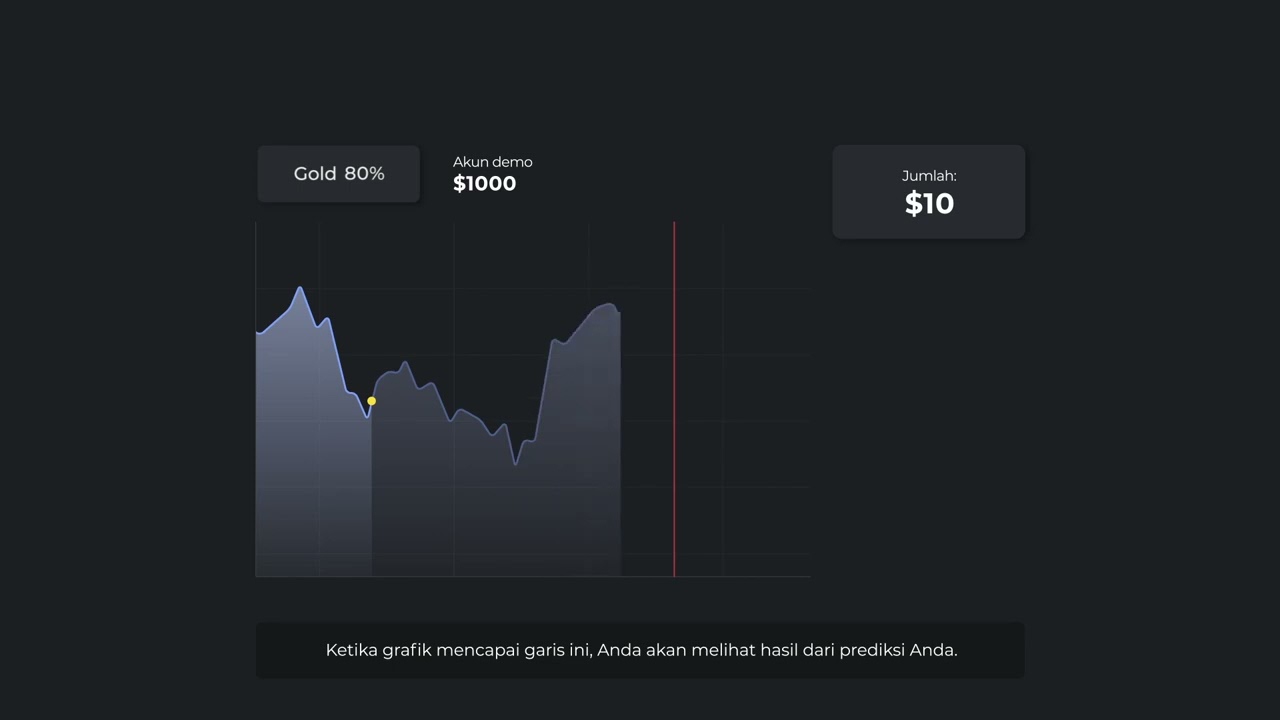Viewport: 1280px width, 720px height.
Task: Click the Jumlah: label
Action: pyautogui.click(x=929, y=176)
